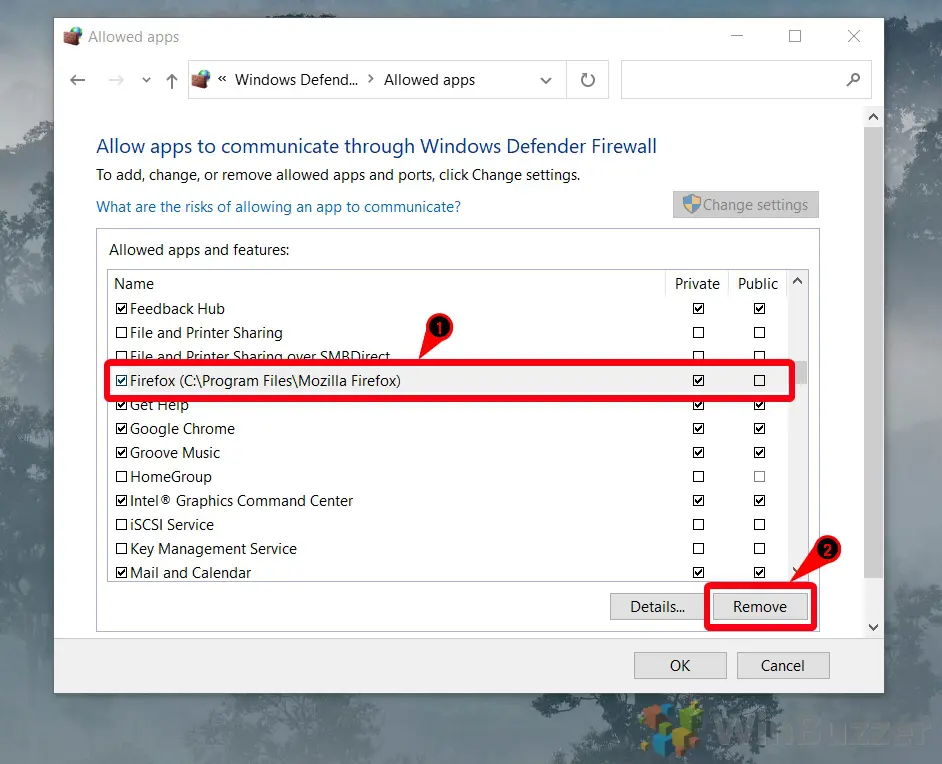The height and width of the screenshot is (764, 942).
Task: Check File and Printer Sharing Private box
Action: (x=698, y=333)
